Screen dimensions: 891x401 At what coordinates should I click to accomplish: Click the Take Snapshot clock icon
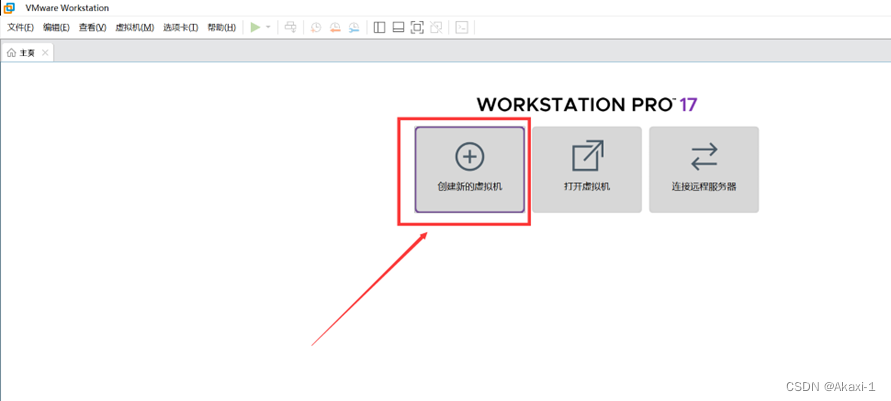click(x=316, y=27)
